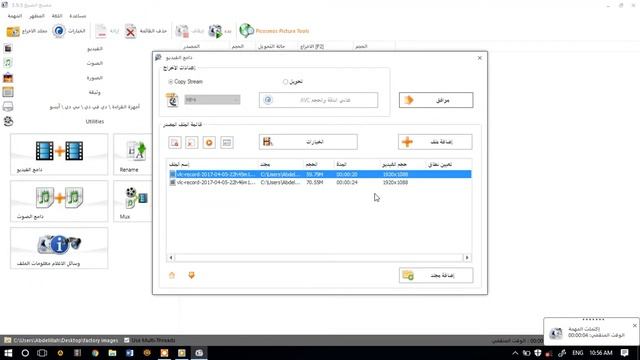Close the task completed notification popup
The width and height of the screenshot is (640, 360).
pos(634,326)
